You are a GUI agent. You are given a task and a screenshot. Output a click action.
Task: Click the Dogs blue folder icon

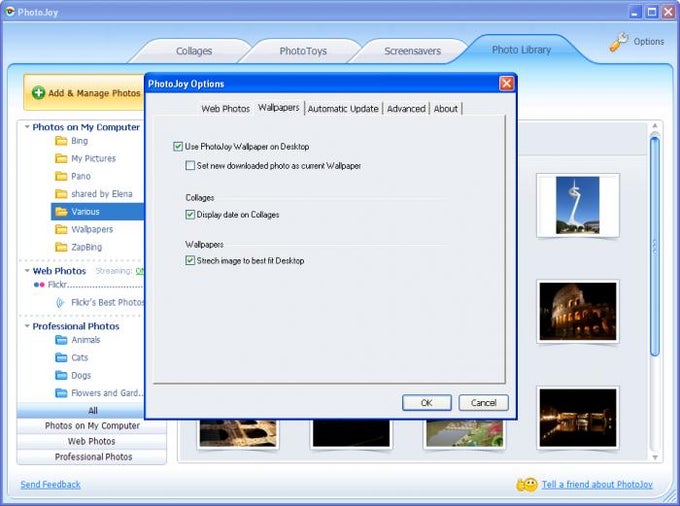coord(61,375)
